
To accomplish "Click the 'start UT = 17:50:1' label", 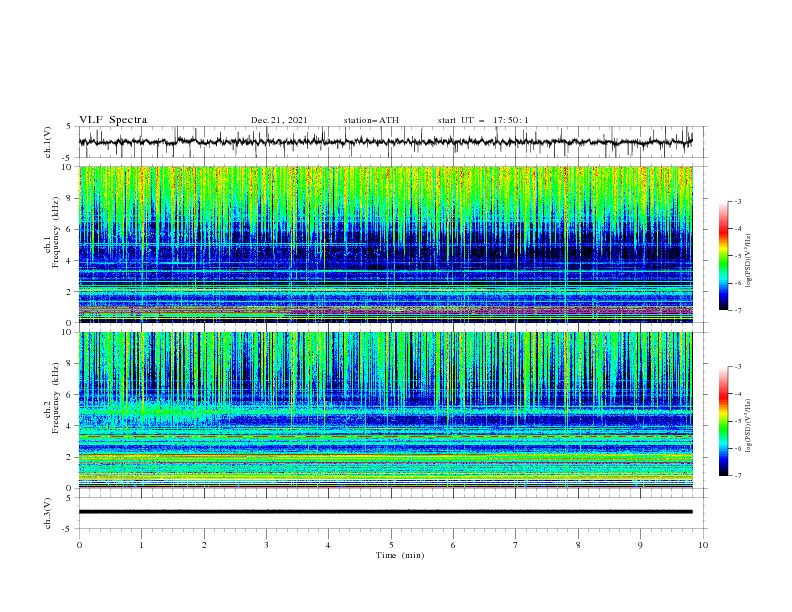I will [483, 120].
